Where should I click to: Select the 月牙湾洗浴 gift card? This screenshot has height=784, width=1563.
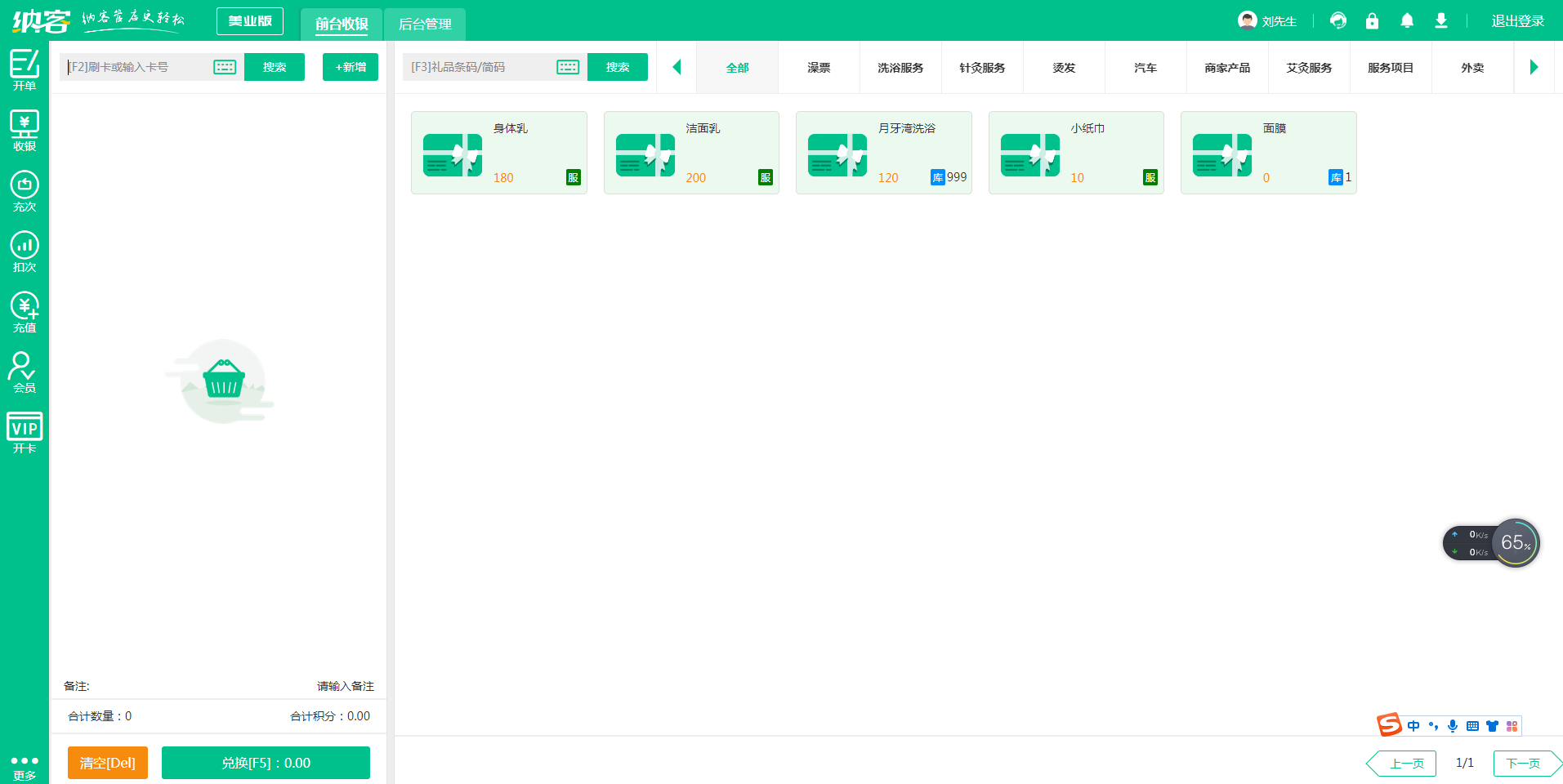883,153
